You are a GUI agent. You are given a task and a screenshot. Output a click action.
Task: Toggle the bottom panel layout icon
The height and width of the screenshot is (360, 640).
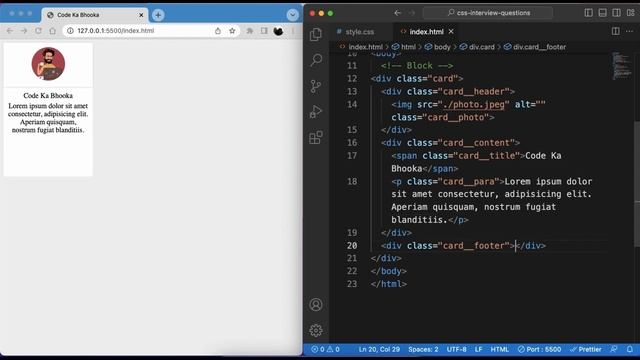(x=602, y=13)
